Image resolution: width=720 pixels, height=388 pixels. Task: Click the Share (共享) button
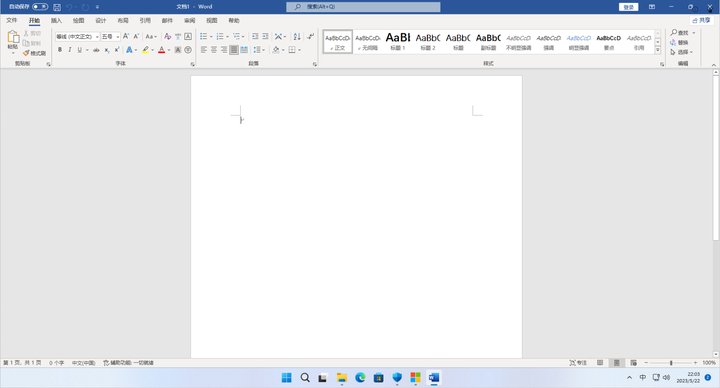click(701, 20)
